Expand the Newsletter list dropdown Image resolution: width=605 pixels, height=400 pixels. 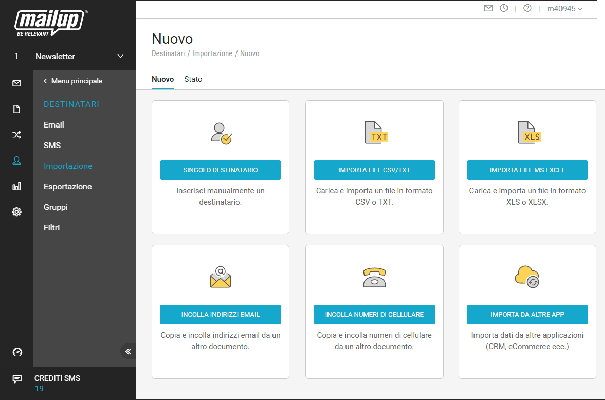click(x=121, y=56)
